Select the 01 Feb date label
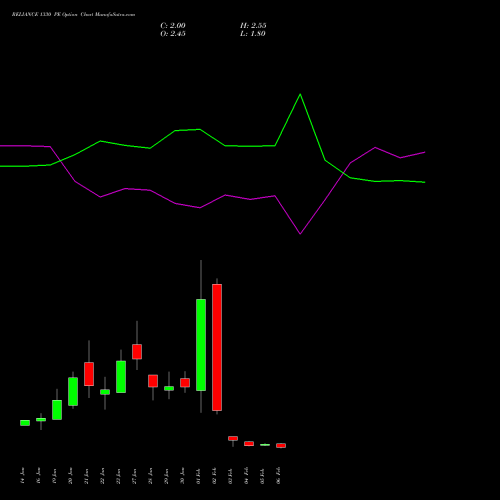The height and width of the screenshot is (500, 500). [198, 475]
